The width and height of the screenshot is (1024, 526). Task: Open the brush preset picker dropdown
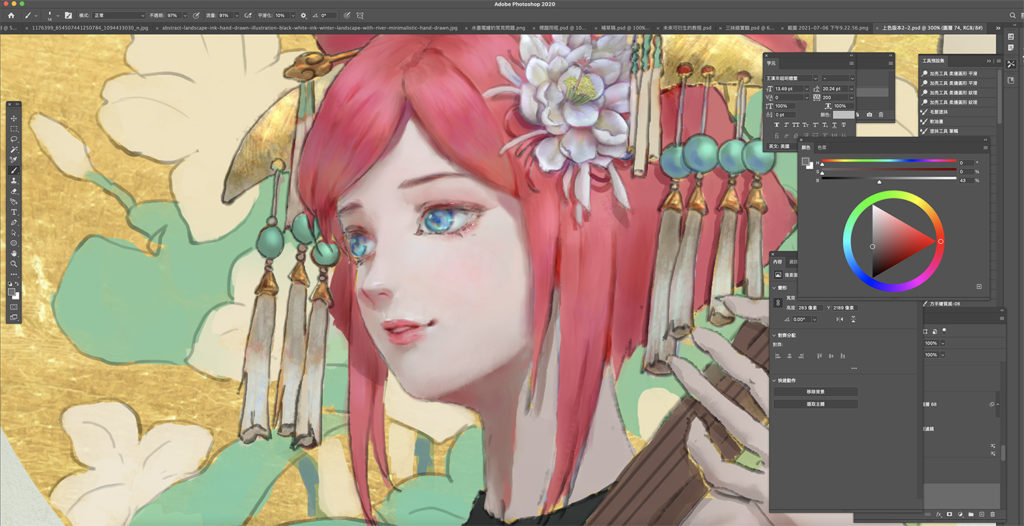[58, 15]
